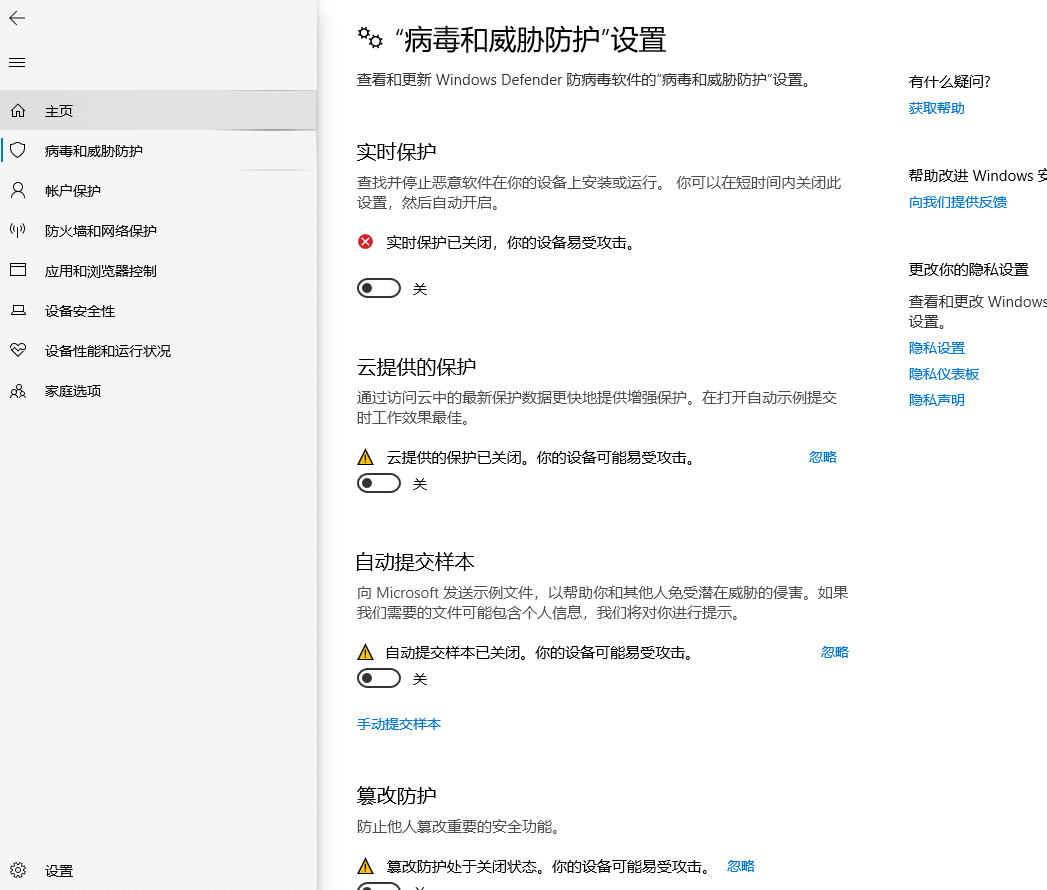Click the back arrow at top left
The width and height of the screenshot is (1047, 890).
(17, 18)
